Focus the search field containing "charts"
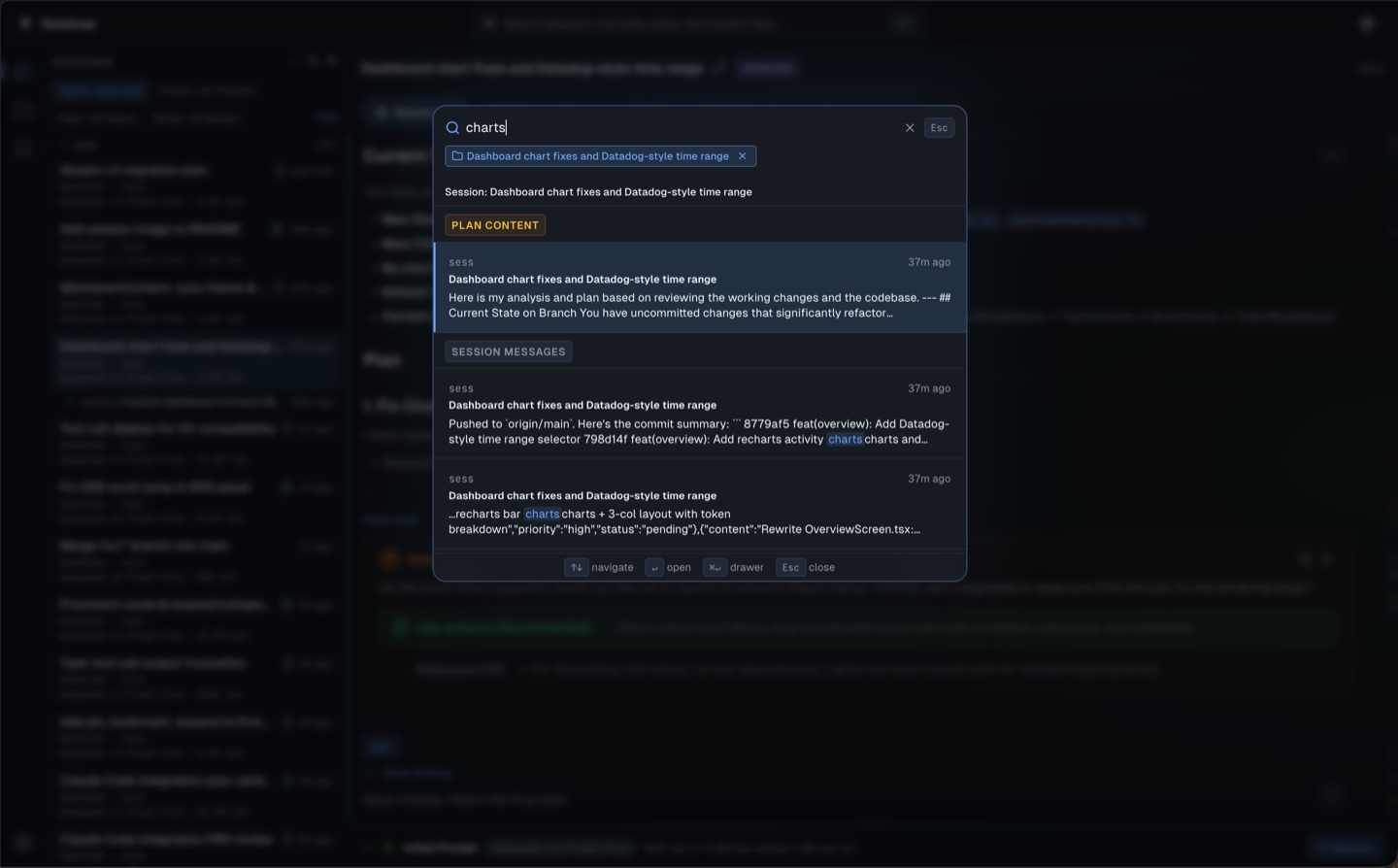This screenshot has width=1398, height=868. [x=680, y=128]
